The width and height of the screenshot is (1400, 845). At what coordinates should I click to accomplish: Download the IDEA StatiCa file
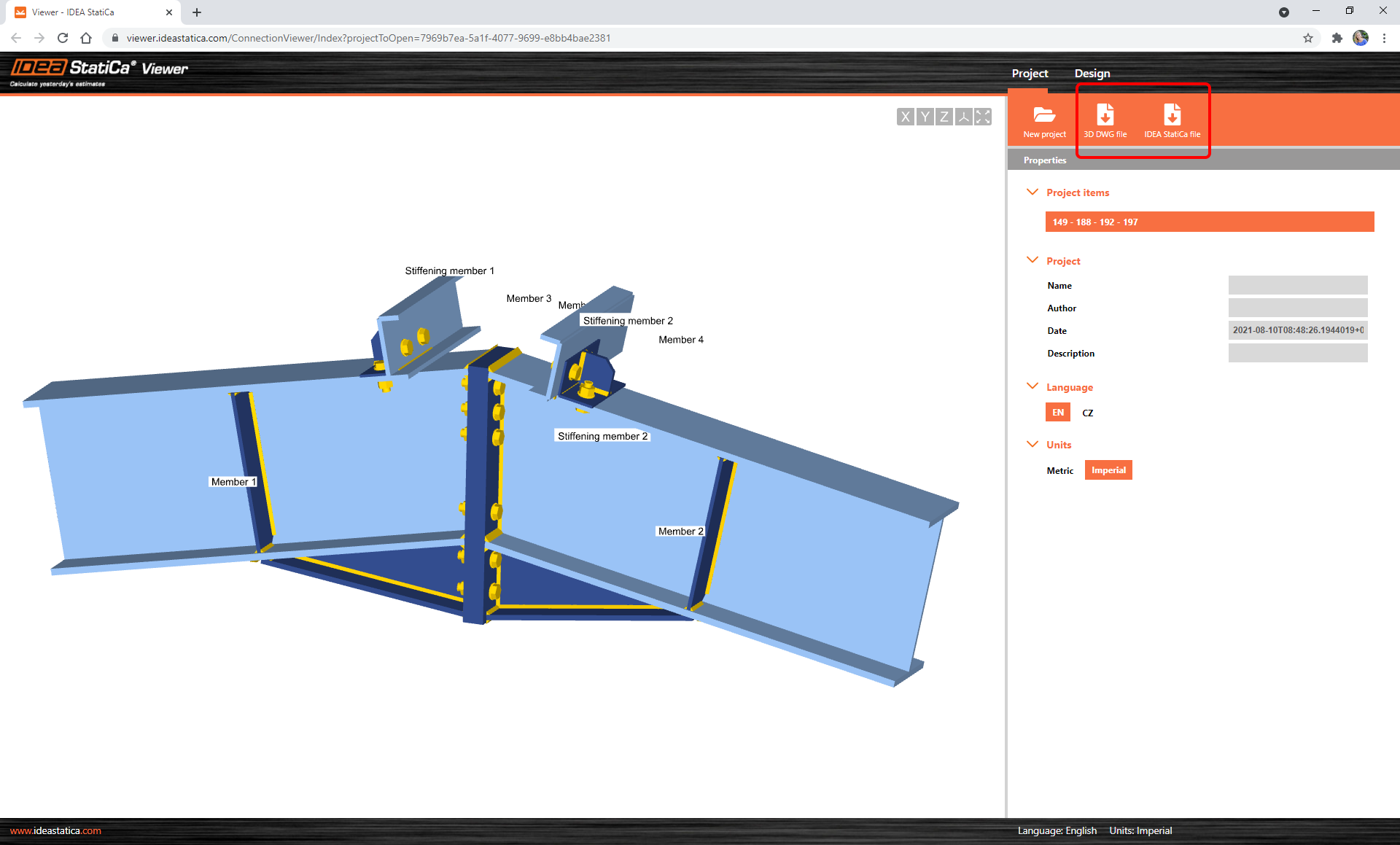[1172, 120]
